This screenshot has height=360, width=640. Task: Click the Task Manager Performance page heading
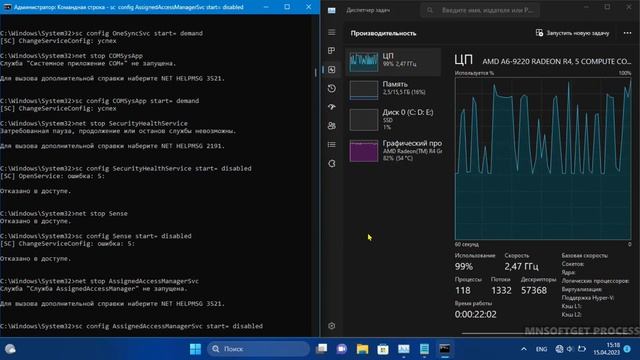(383, 33)
